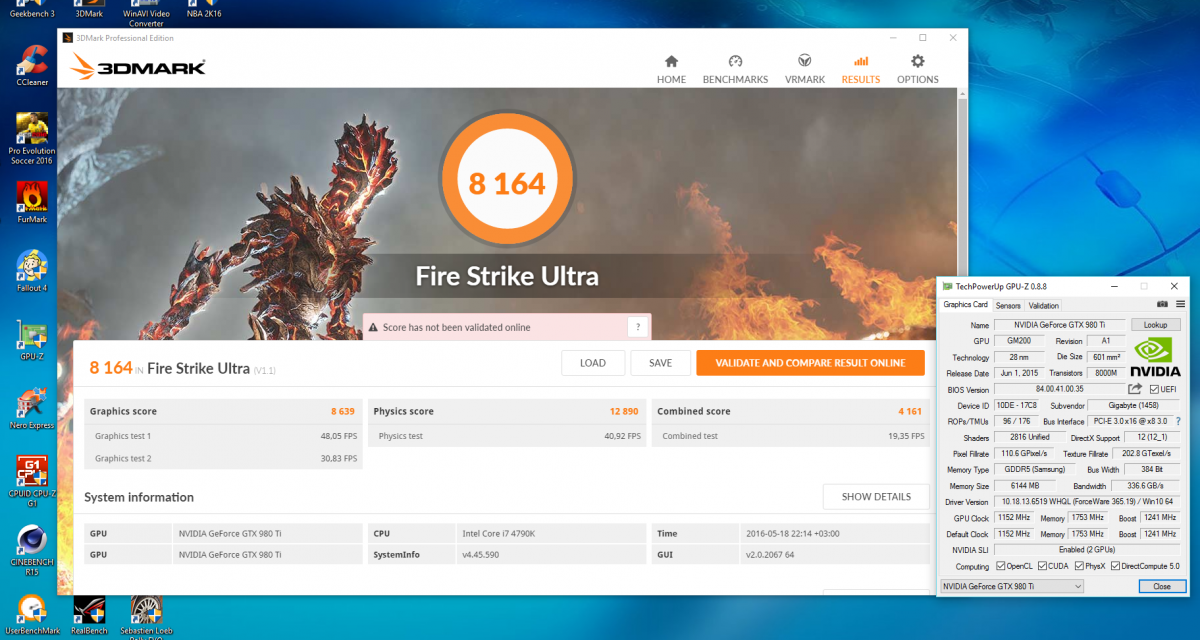Viewport: 1200px width, 640px height.
Task: Open Geekbench 3 desktop shortcut
Action: [x=33, y=10]
